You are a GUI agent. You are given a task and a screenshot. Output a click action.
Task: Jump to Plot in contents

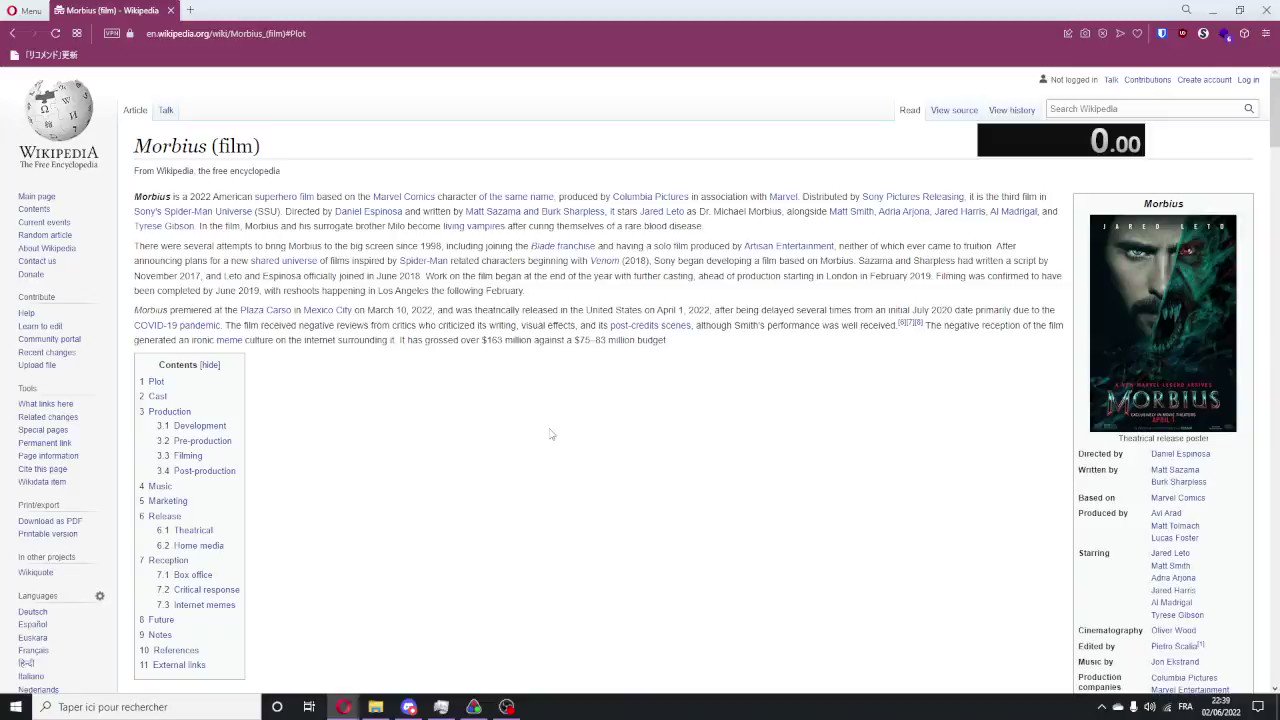(x=156, y=381)
